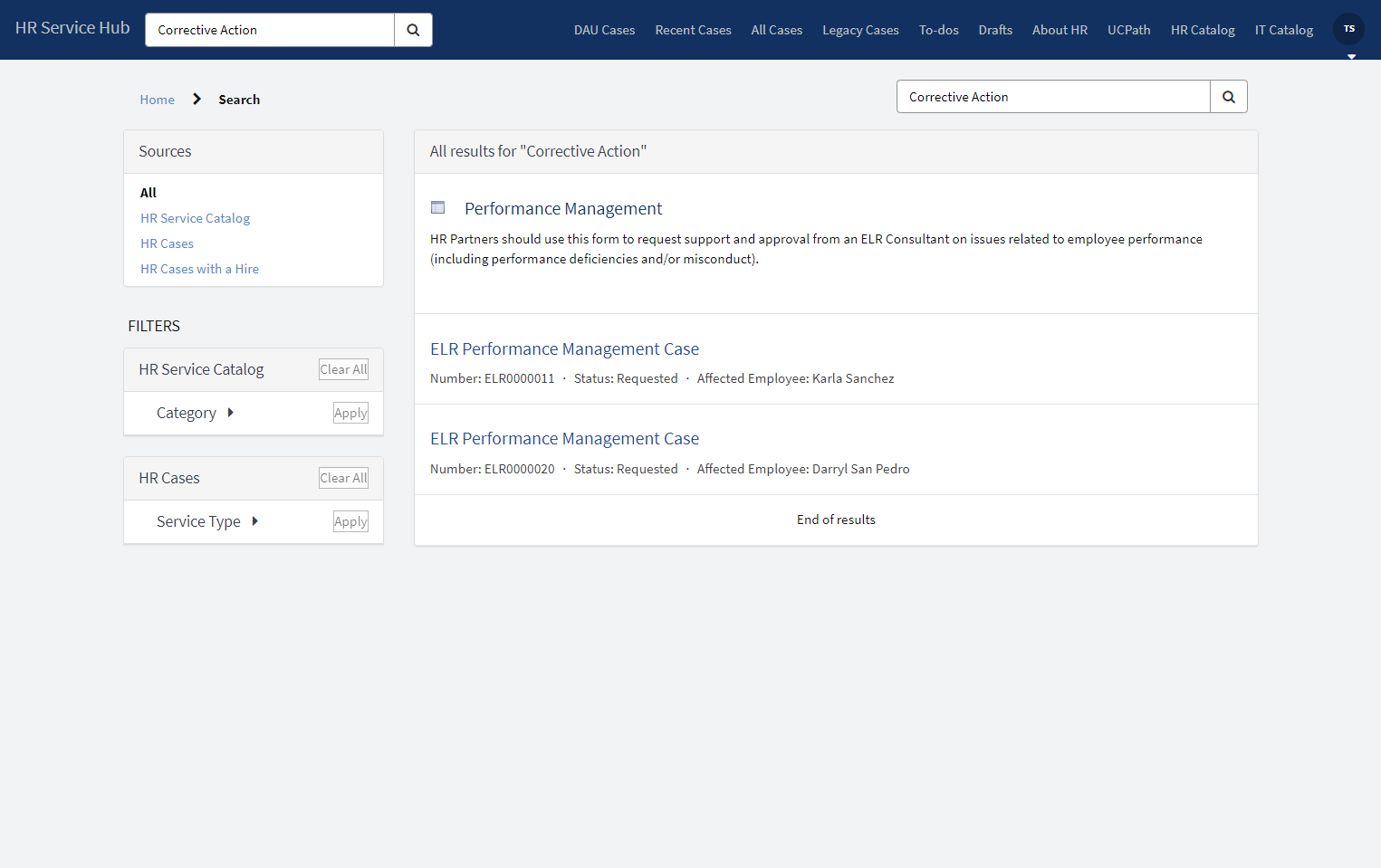The height and width of the screenshot is (868, 1381).
Task: Focus the header search input field
Action: [270, 30]
